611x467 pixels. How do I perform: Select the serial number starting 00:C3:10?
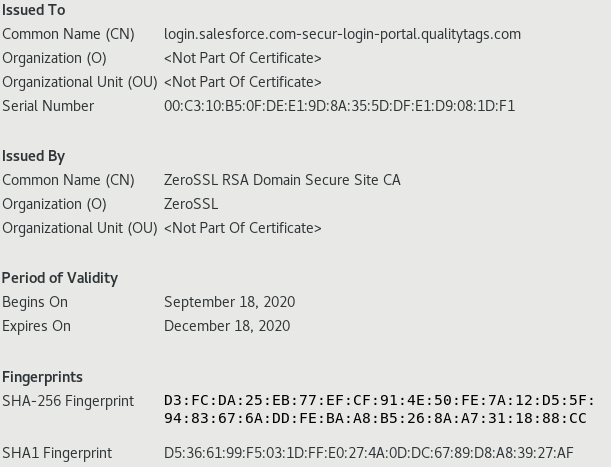339,106
